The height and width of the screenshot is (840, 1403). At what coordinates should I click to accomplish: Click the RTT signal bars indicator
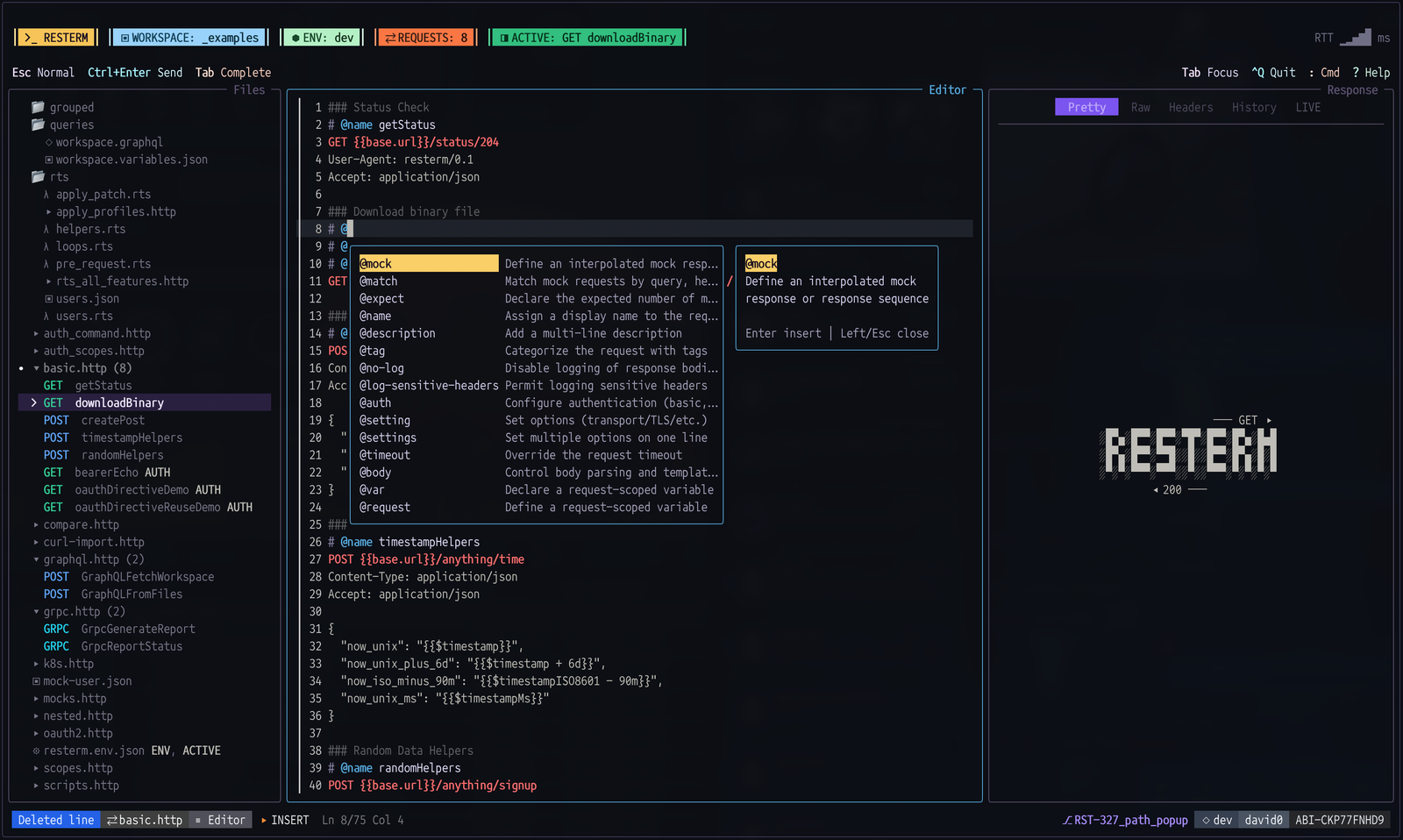[1355, 38]
